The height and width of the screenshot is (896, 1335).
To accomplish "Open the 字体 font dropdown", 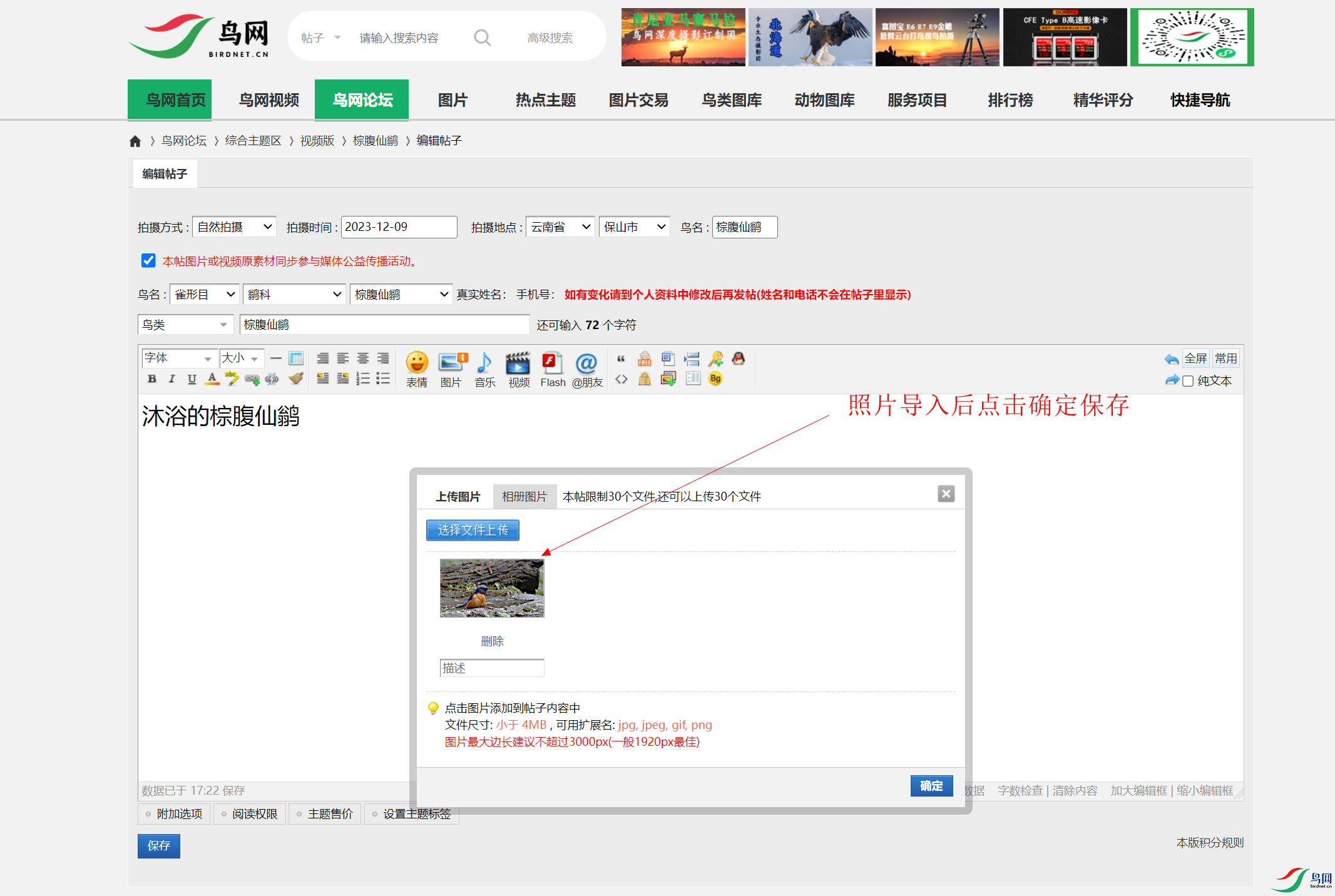I will click(179, 359).
